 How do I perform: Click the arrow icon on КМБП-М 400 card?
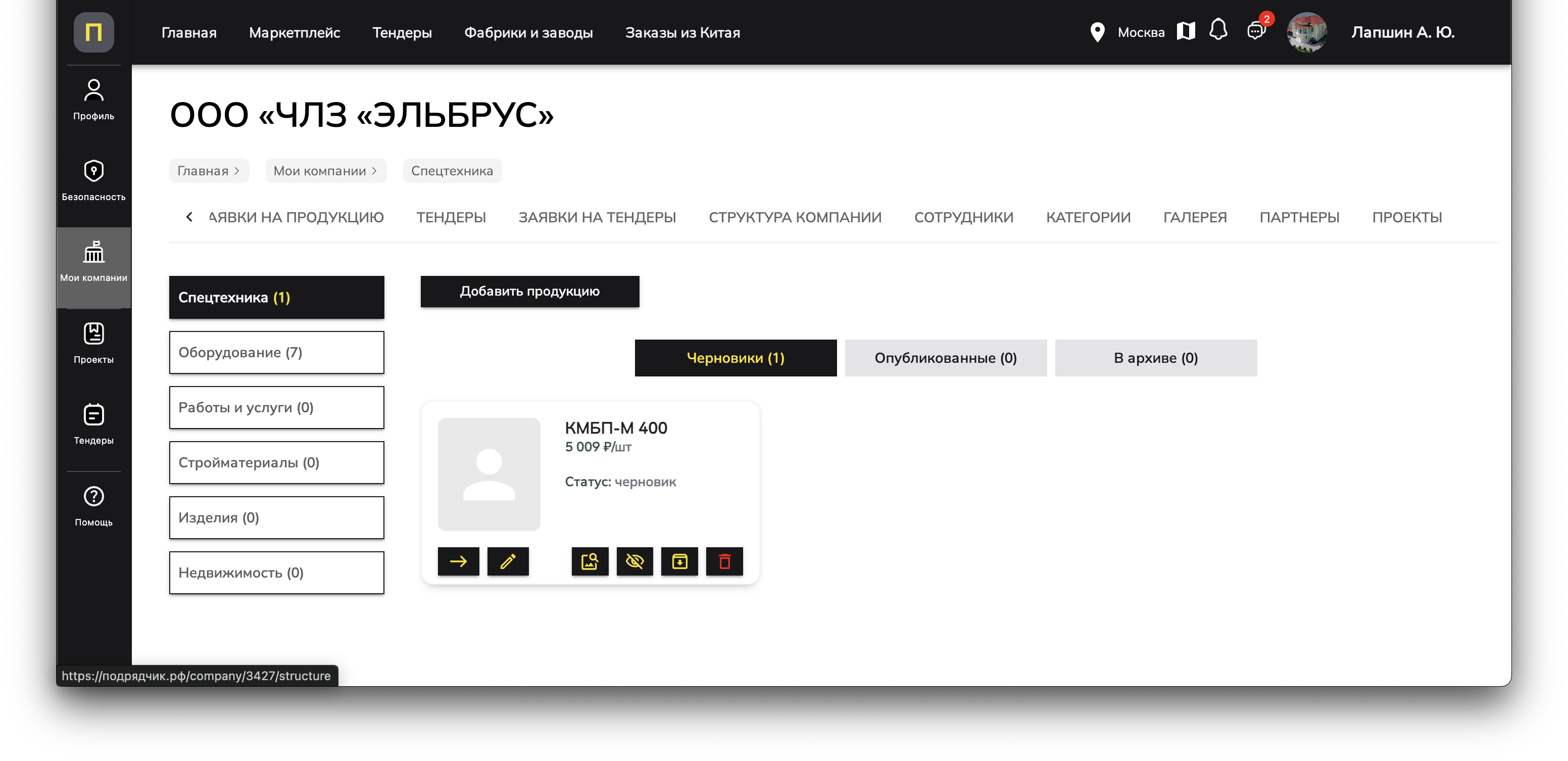pos(458,561)
